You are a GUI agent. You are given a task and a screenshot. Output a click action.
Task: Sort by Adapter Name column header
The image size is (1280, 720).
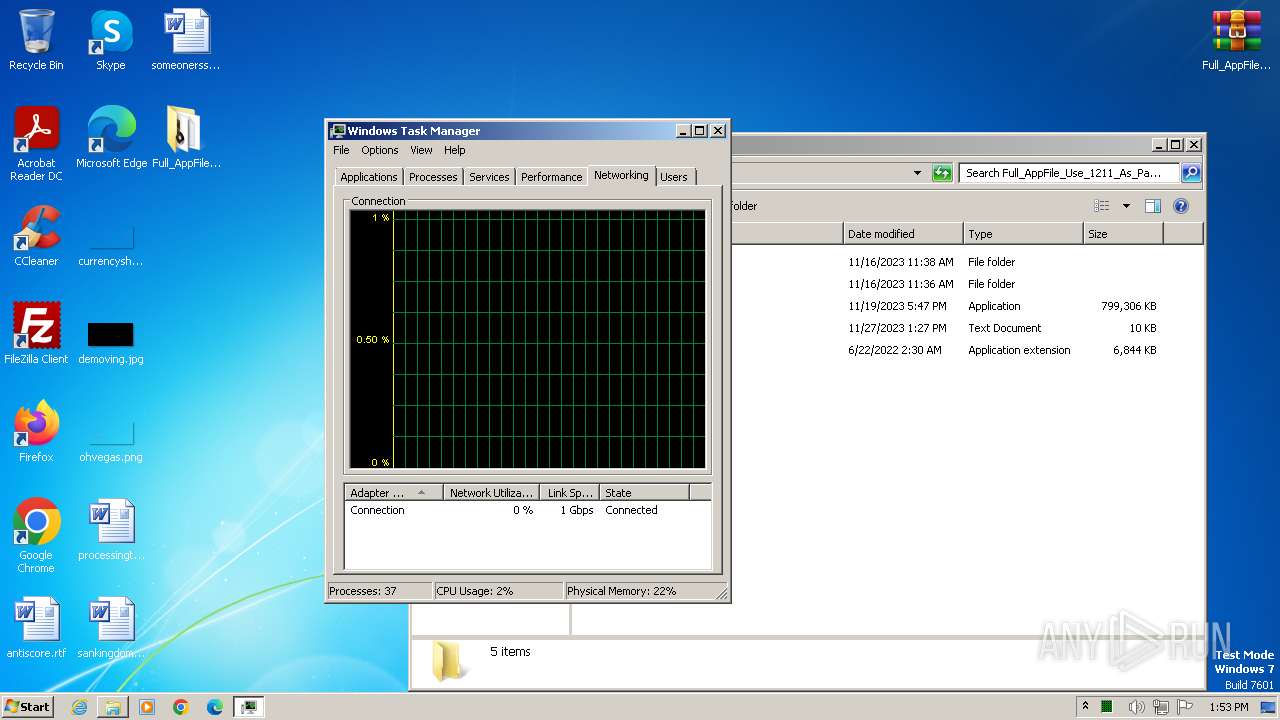(394, 493)
